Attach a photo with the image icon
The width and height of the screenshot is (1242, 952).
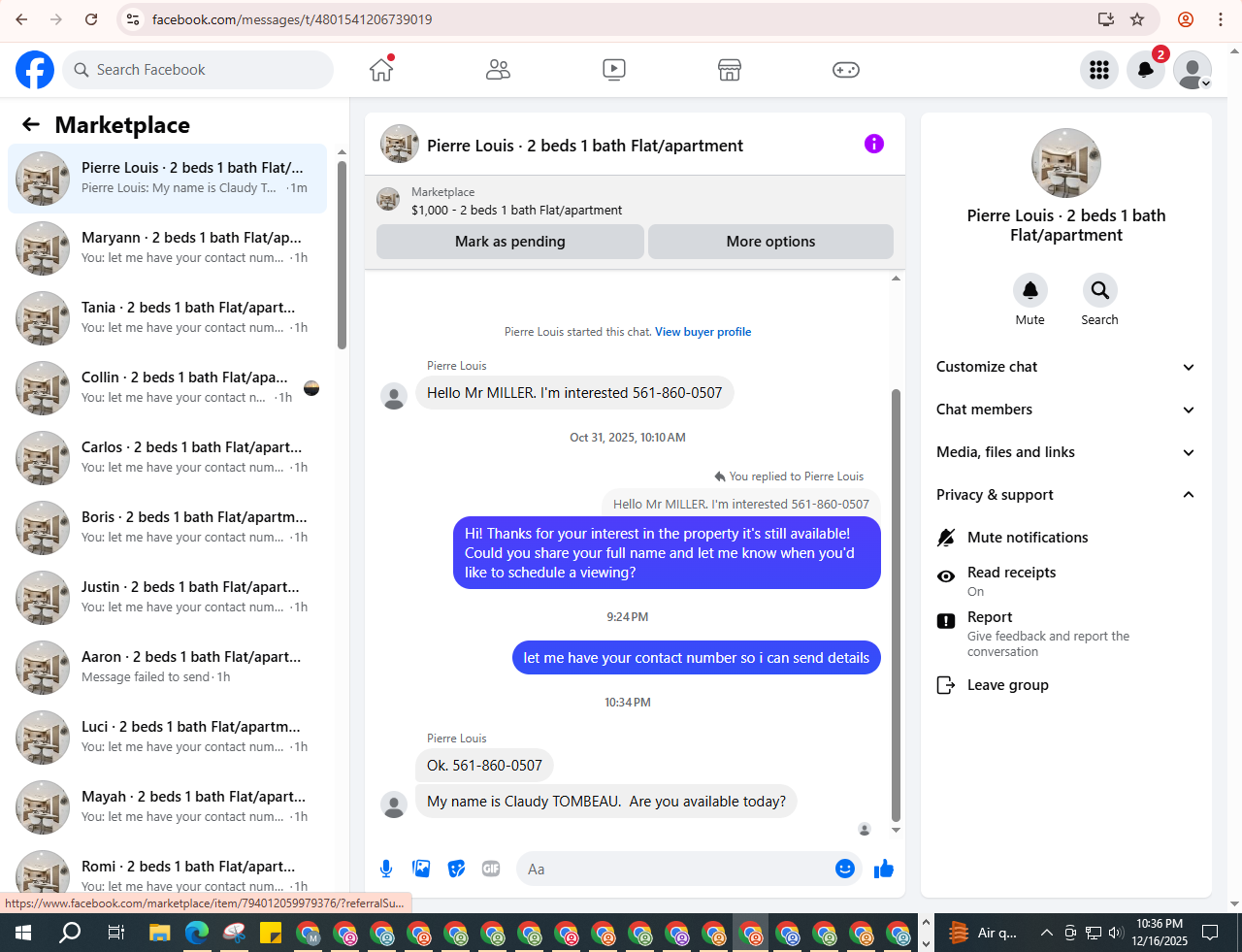(421, 869)
